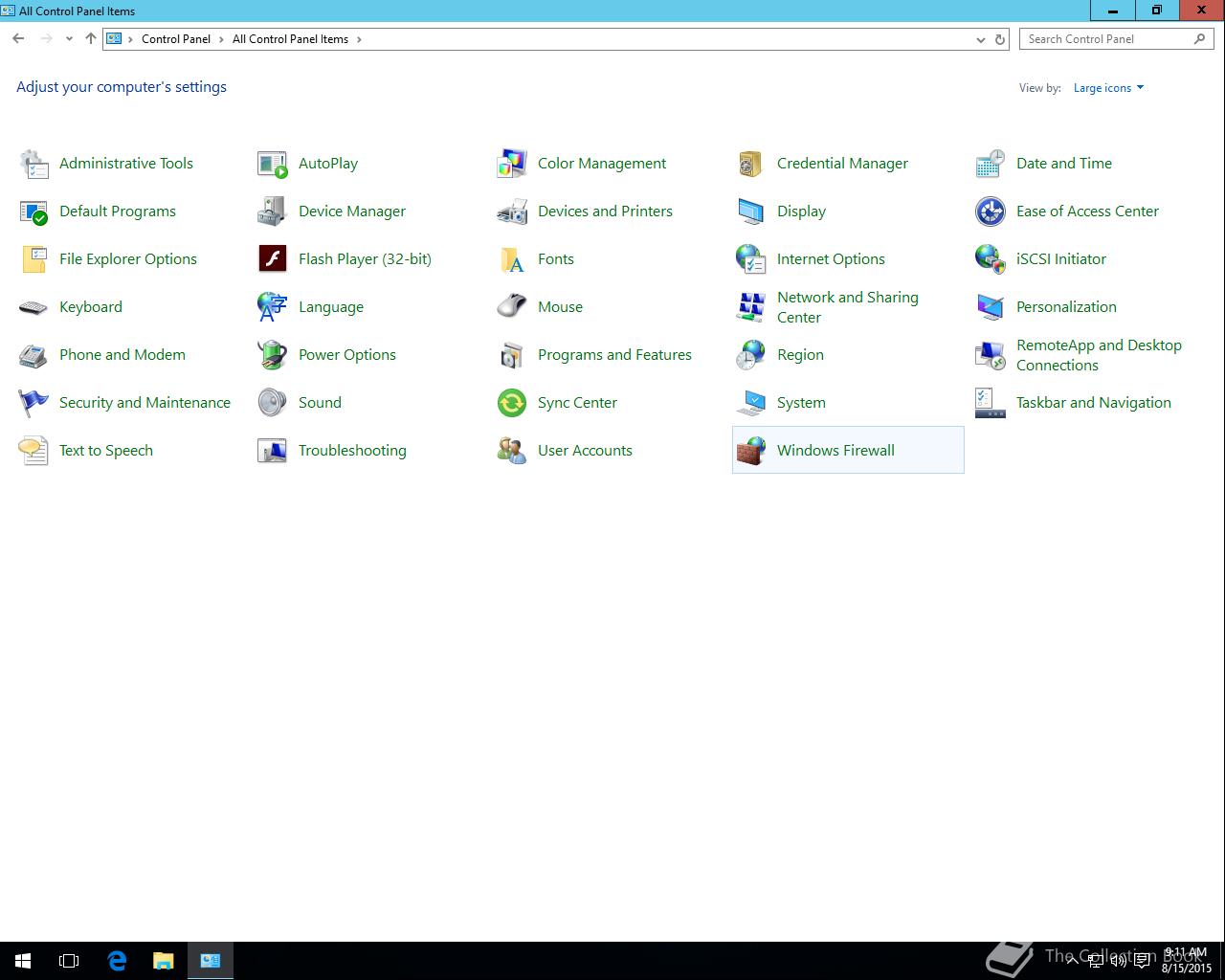Viewport: 1225px width, 980px height.
Task: Open the Text to Speech icon
Action: [x=33, y=451]
